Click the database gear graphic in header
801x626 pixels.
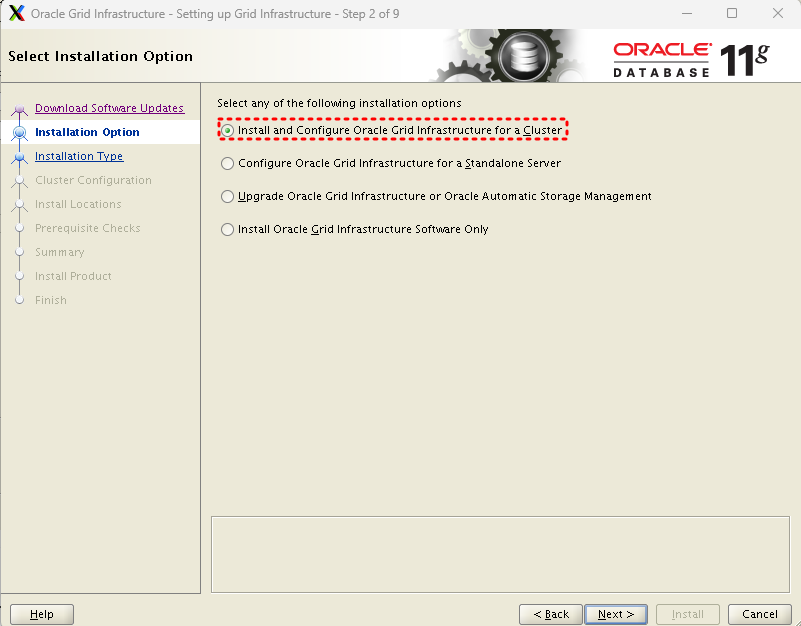(523, 55)
